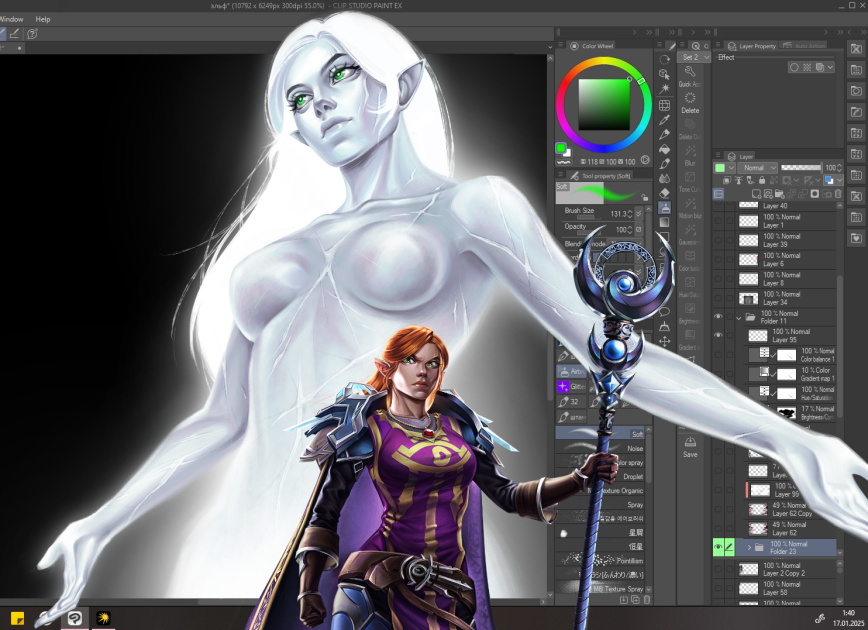Click Set as reference layer lighthouse icon
Viewport: 868px width, 630px height.
click(738, 180)
